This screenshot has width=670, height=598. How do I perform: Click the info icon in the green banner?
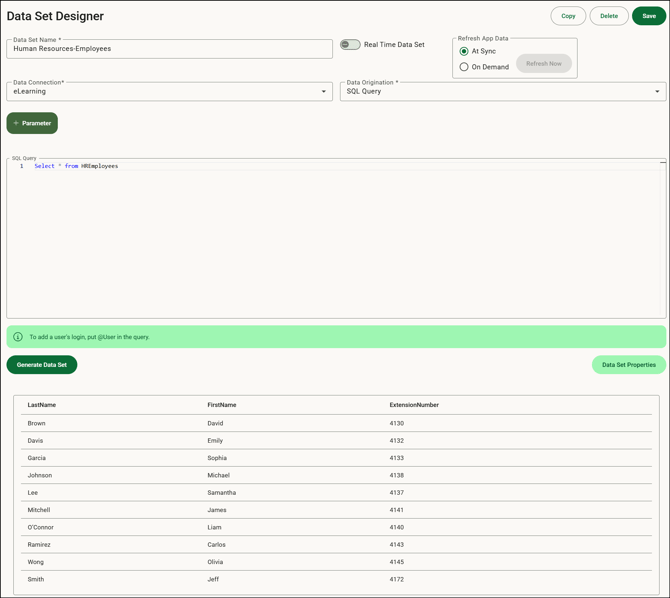tap(18, 337)
